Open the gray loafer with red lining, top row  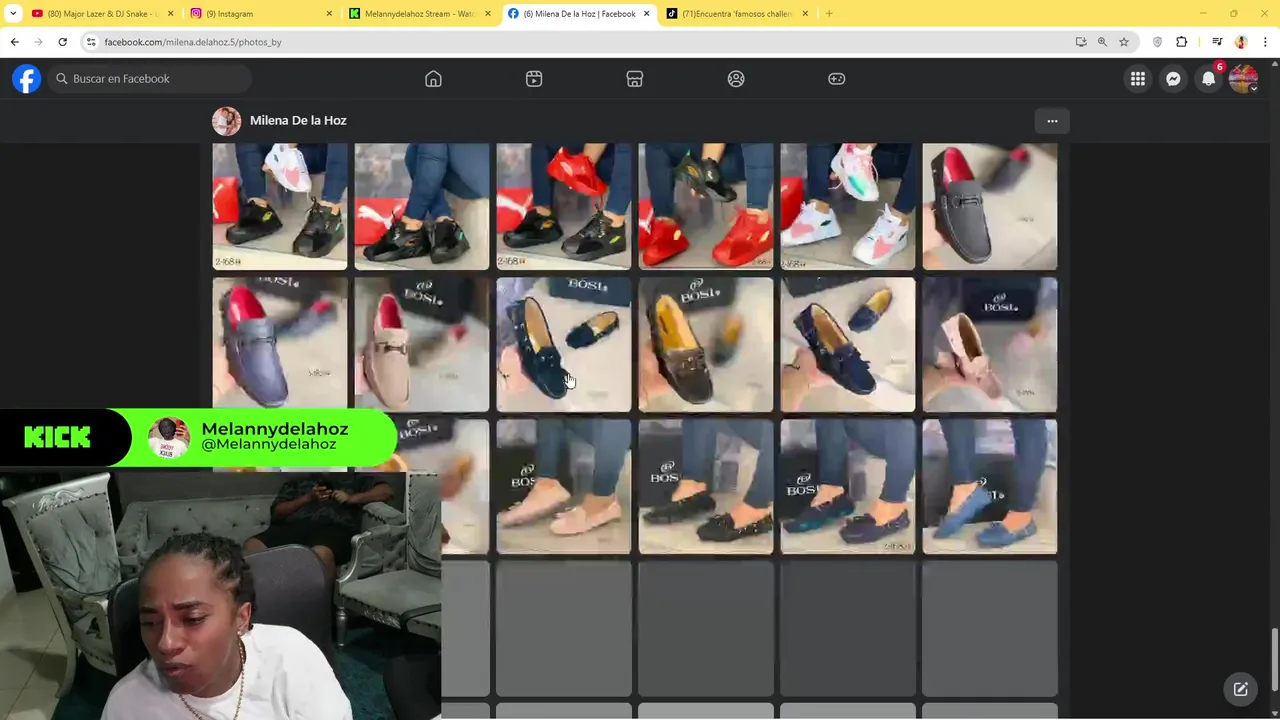coord(990,206)
